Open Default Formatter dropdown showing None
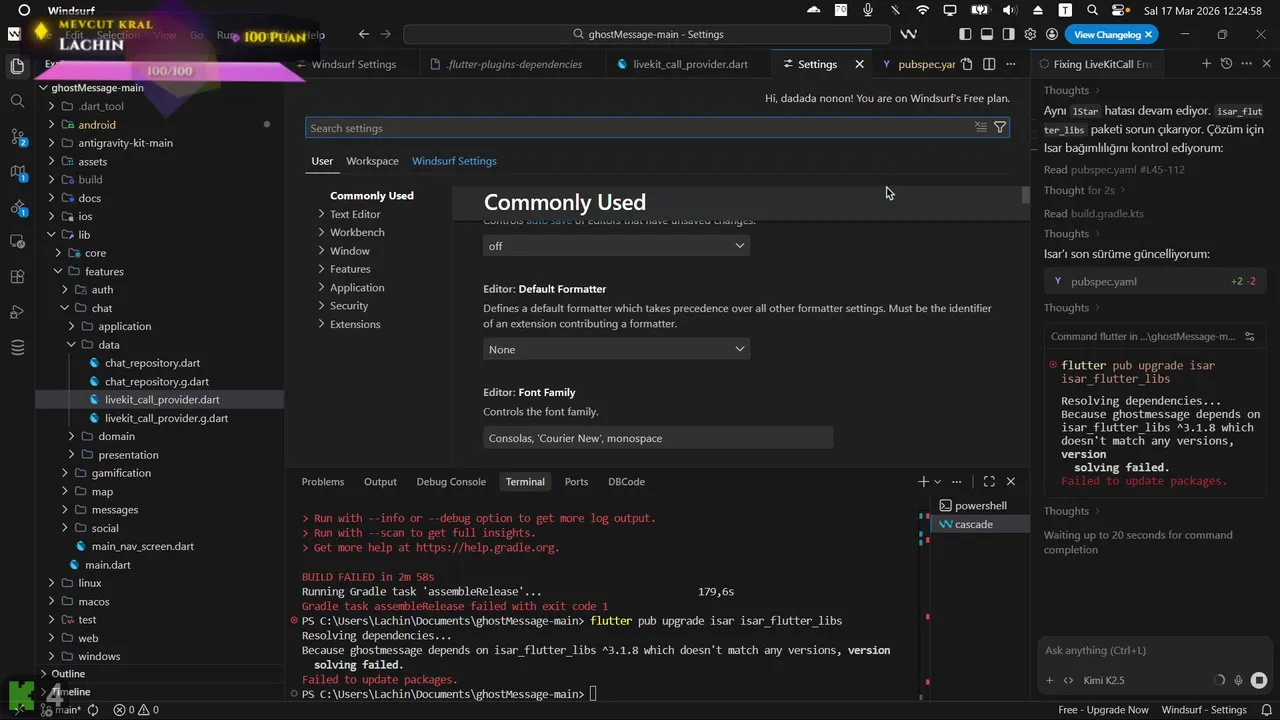1280x720 pixels. tap(616, 350)
